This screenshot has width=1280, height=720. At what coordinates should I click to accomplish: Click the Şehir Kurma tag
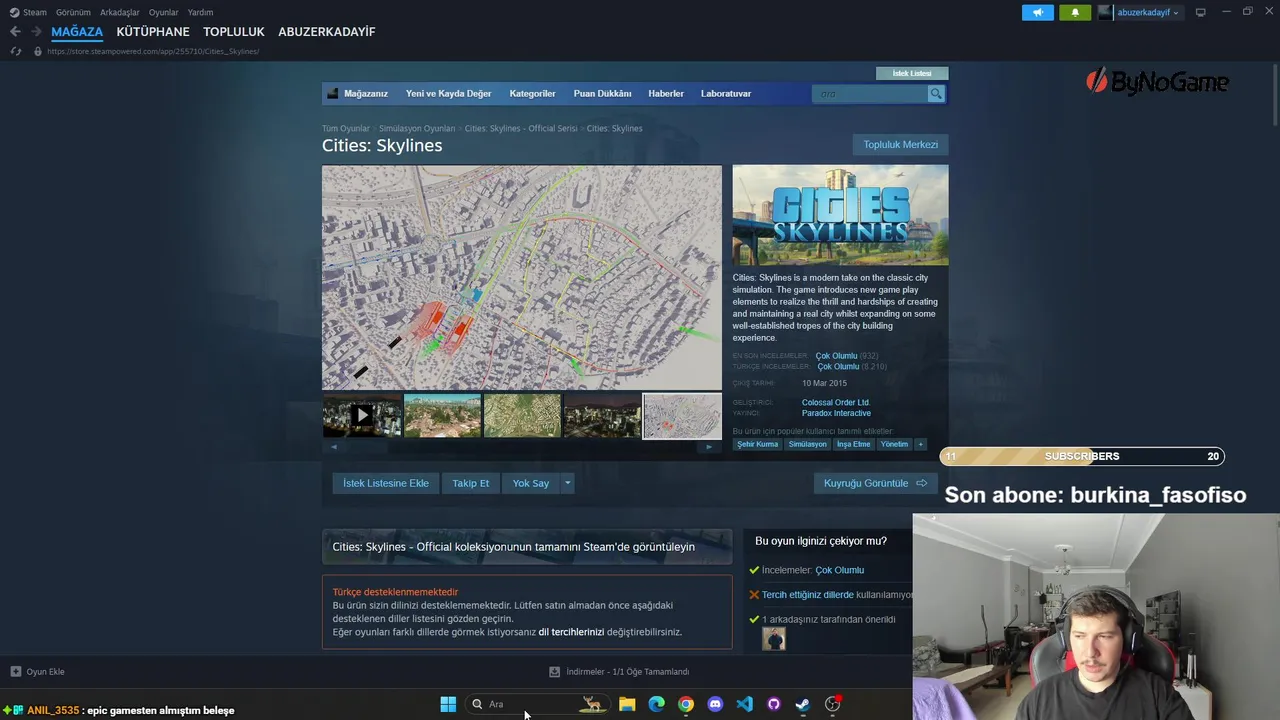coord(757,444)
